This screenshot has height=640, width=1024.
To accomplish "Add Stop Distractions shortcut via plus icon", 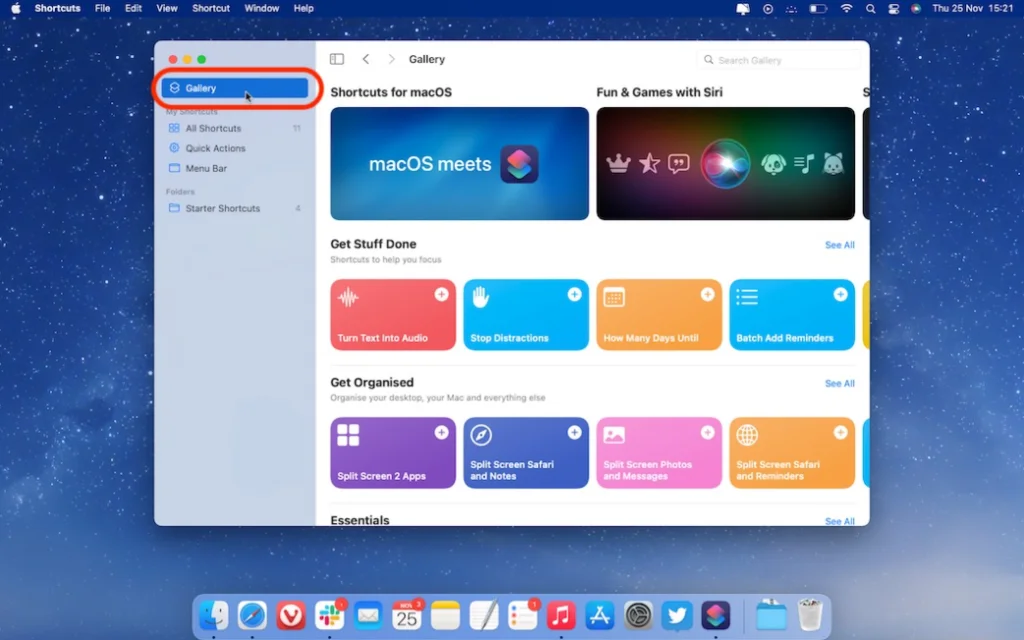I will coord(574,295).
